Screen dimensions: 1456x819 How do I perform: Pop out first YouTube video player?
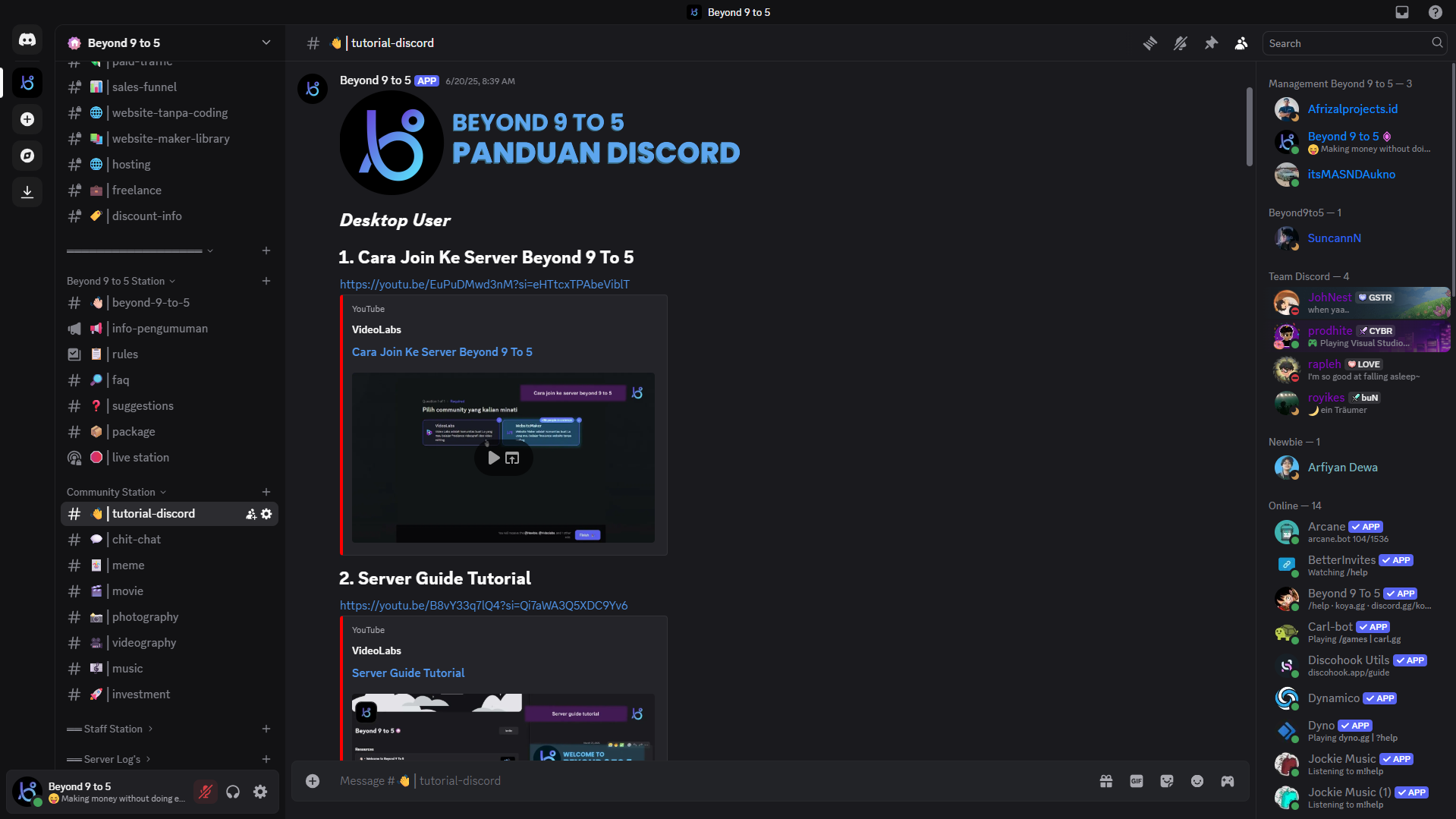pyautogui.click(x=513, y=458)
